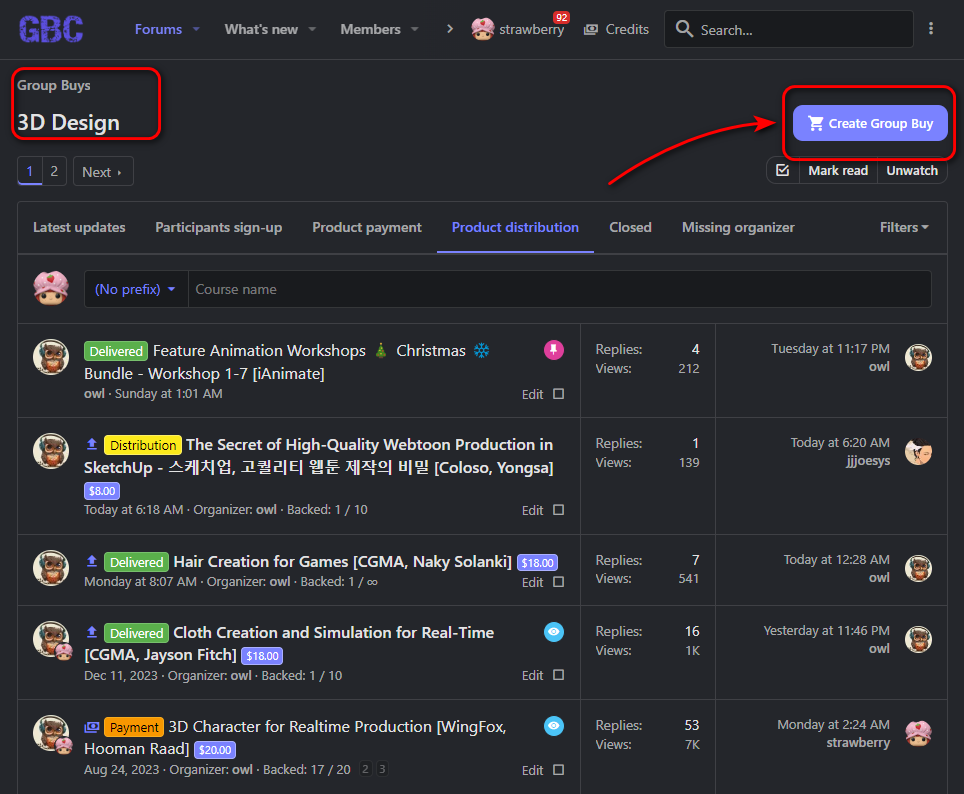Click the Create Group Buy button
Screen dimensions: 964x794
point(870,123)
